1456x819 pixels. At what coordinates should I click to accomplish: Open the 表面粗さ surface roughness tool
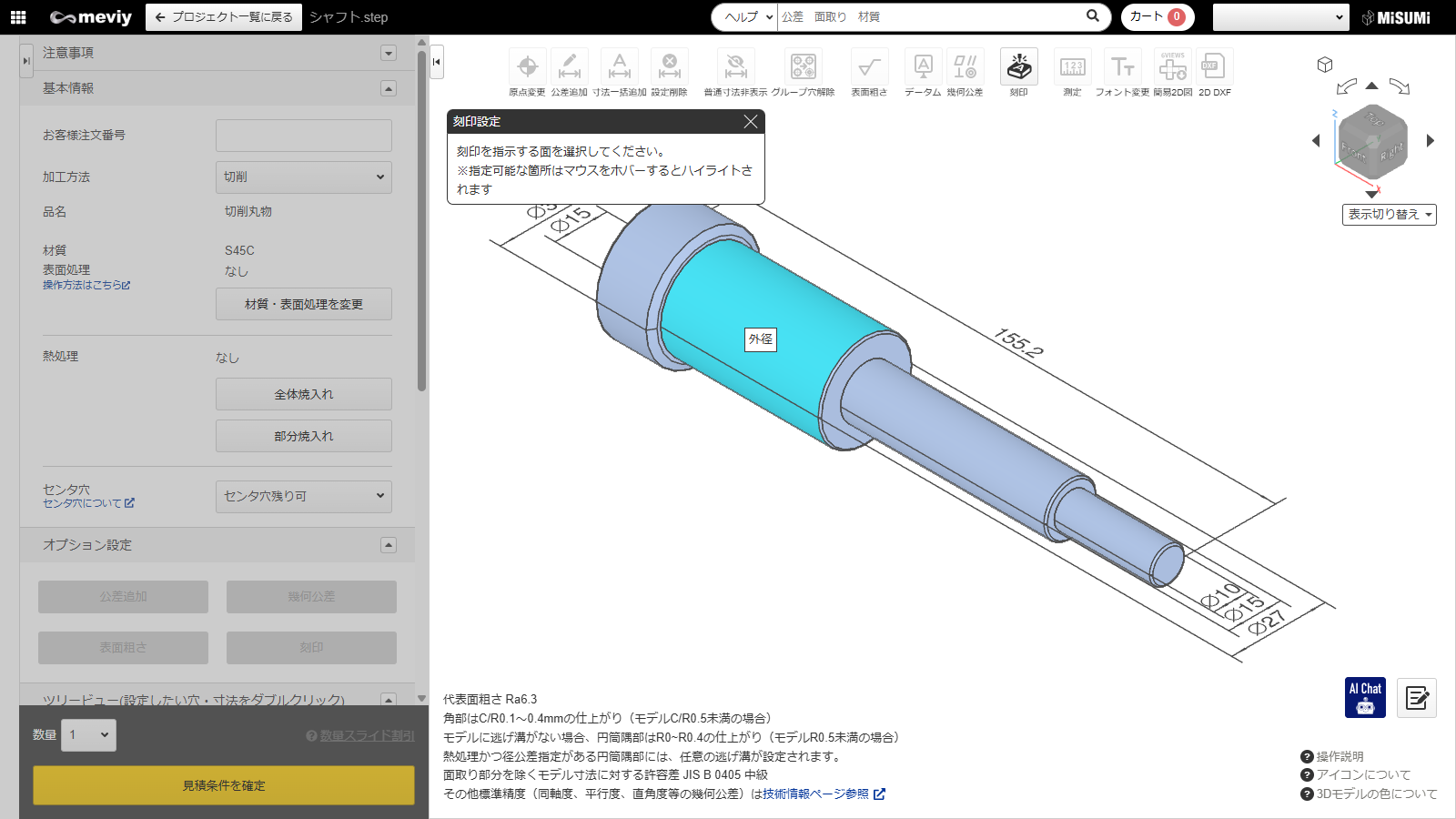[x=869, y=67]
